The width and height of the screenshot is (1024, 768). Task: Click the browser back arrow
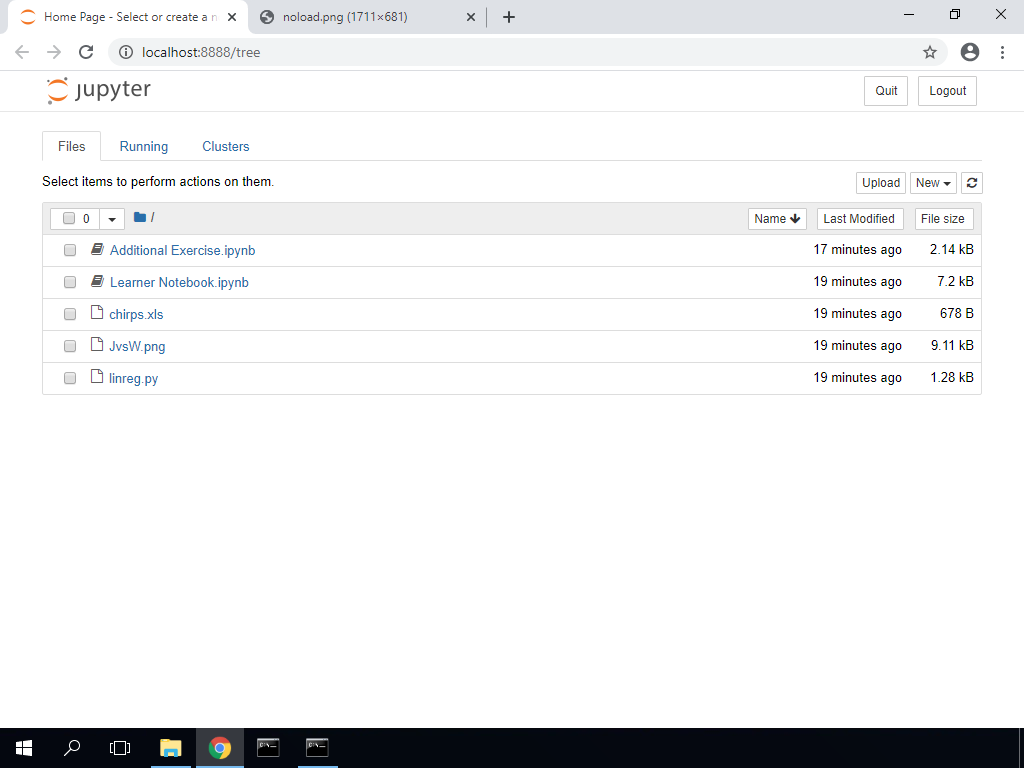click(x=22, y=52)
